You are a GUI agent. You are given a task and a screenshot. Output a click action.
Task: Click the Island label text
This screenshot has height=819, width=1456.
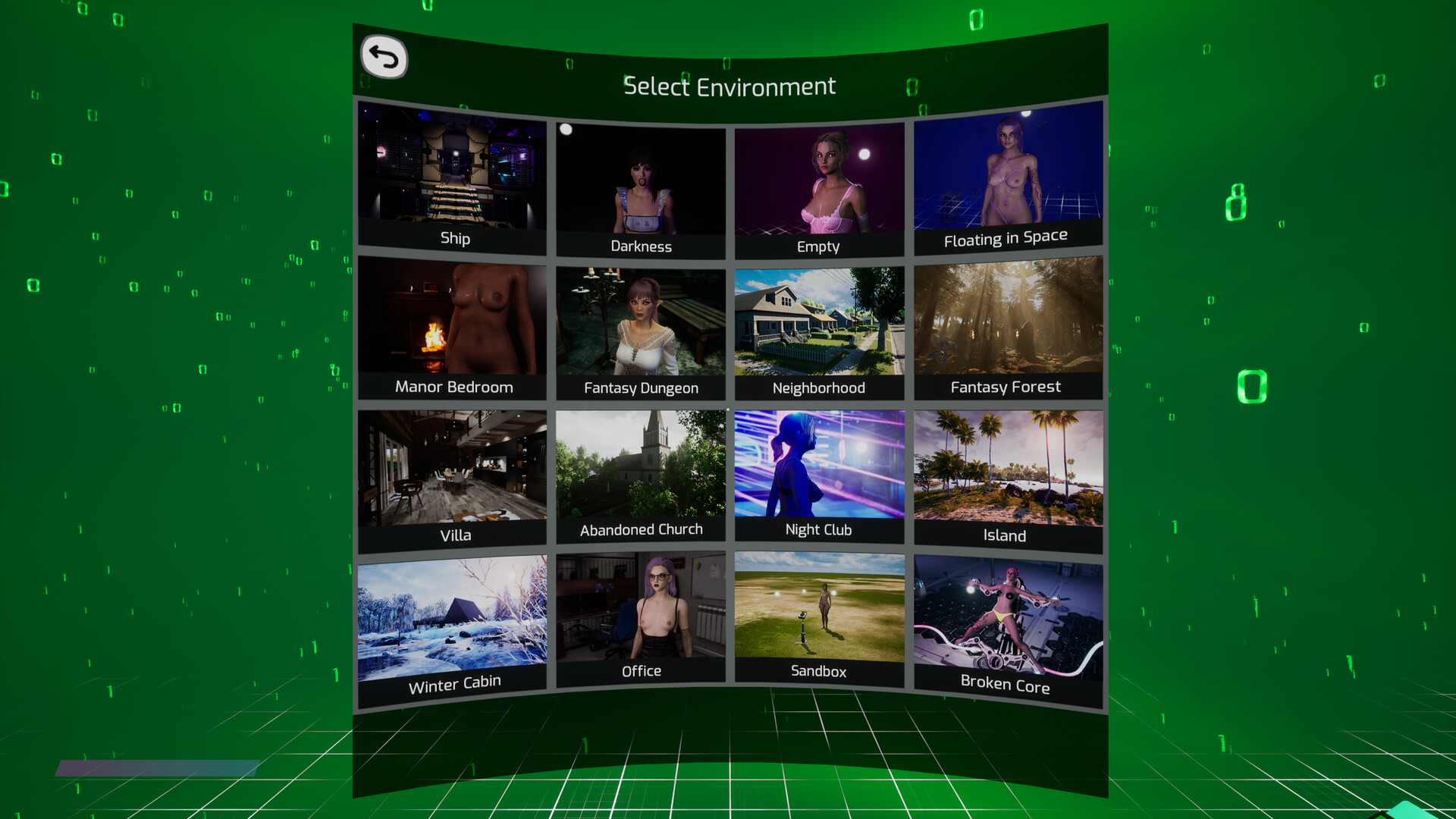pyautogui.click(x=1005, y=535)
